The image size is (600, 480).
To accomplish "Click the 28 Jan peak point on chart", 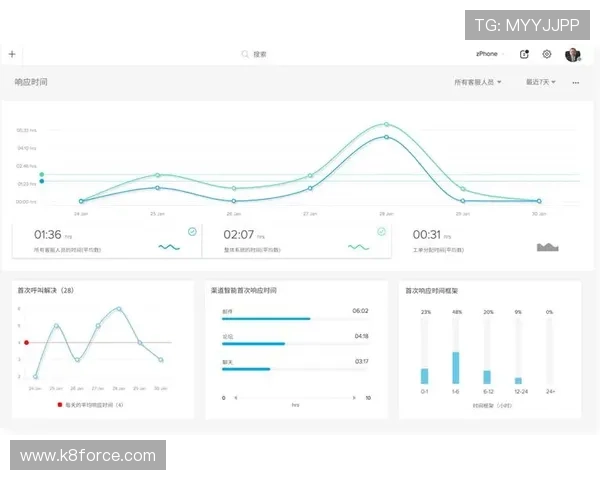I will pyautogui.click(x=386, y=125).
